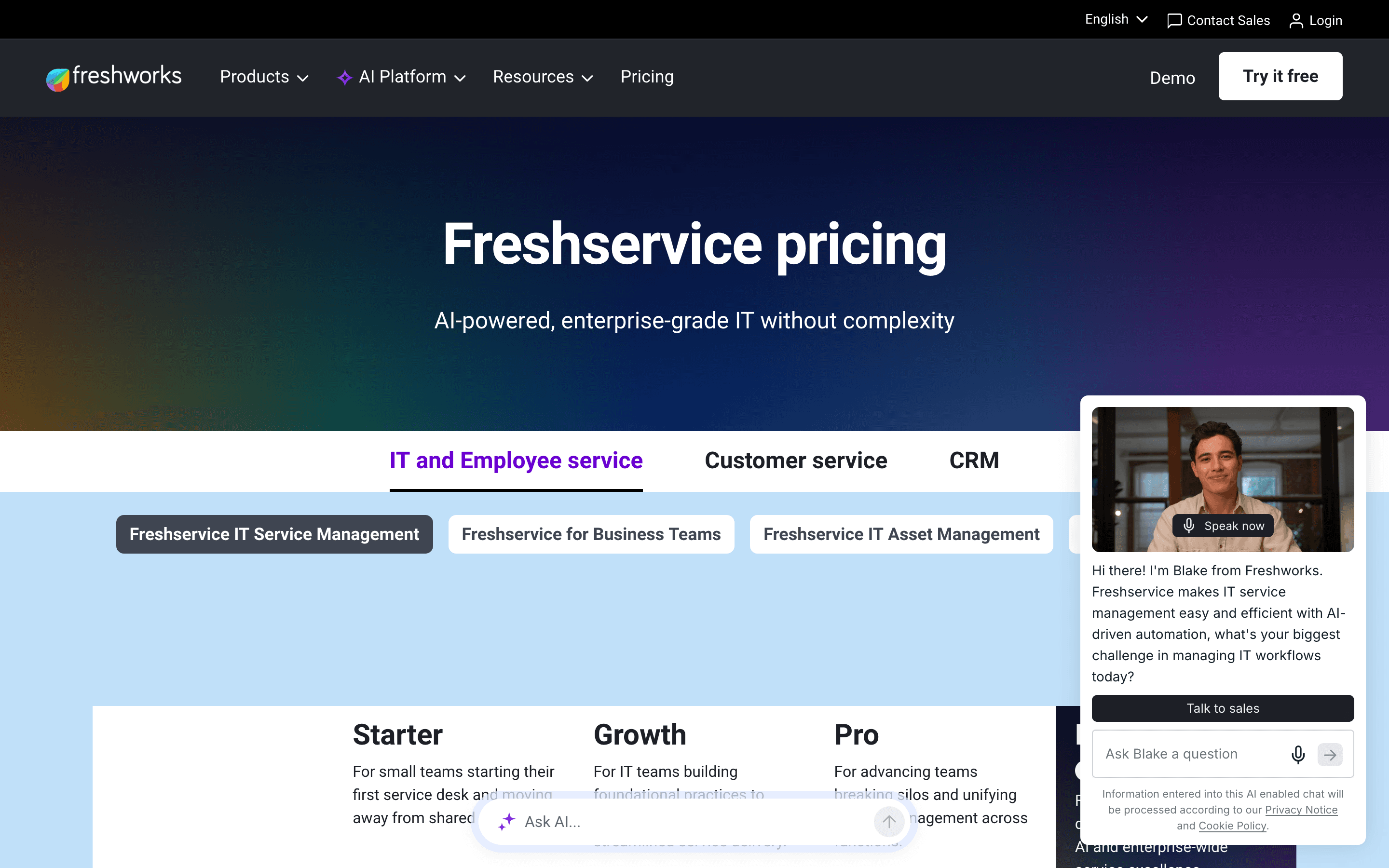
Task: Click the 'AI-powered, enterprise-grade IT' subtitle
Action: 694,321
